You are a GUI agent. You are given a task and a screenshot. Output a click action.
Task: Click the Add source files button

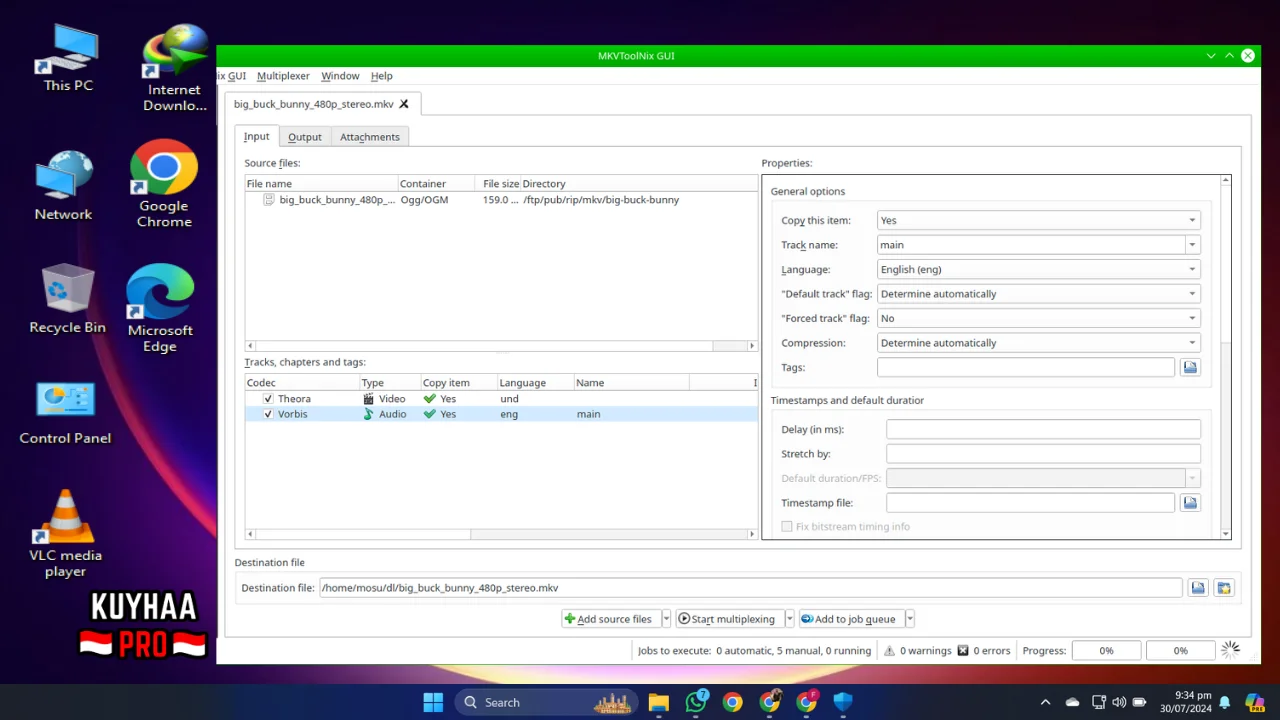click(x=610, y=619)
